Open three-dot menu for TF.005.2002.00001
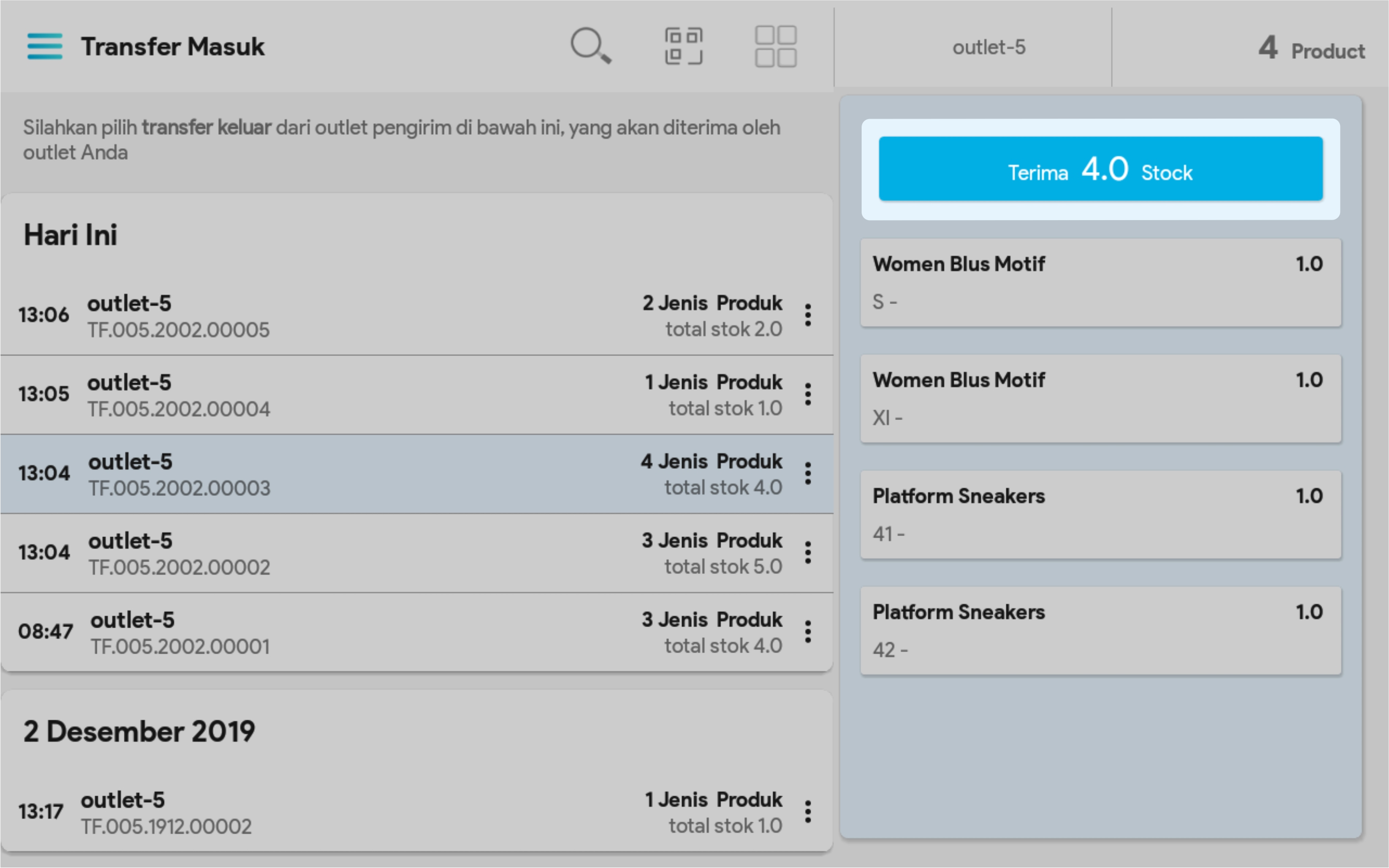 click(x=808, y=632)
